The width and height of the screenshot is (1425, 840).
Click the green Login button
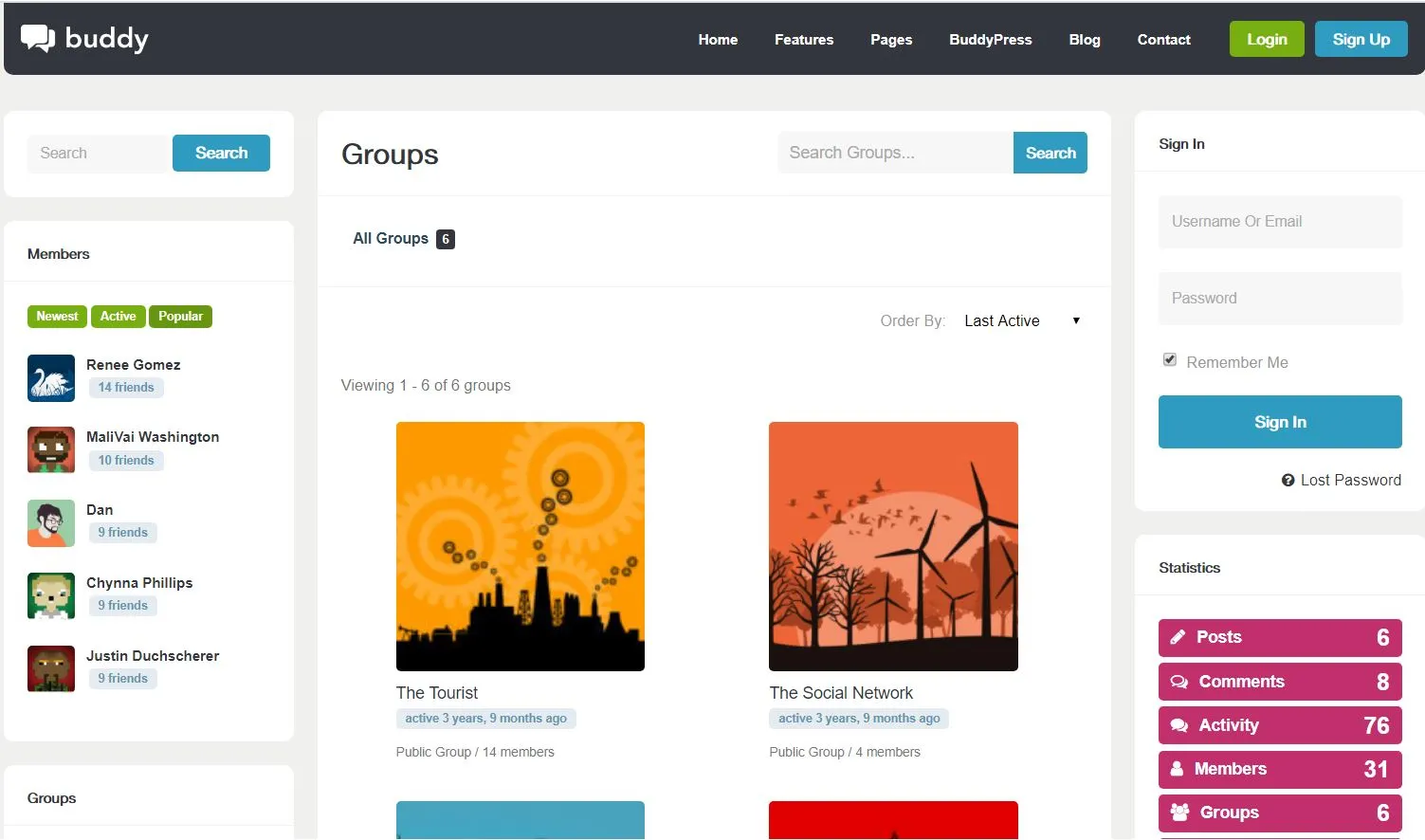click(x=1266, y=39)
